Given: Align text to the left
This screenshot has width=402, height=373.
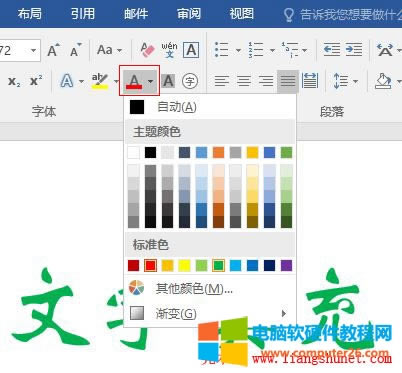Looking at the screenshot, I should (222, 81).
